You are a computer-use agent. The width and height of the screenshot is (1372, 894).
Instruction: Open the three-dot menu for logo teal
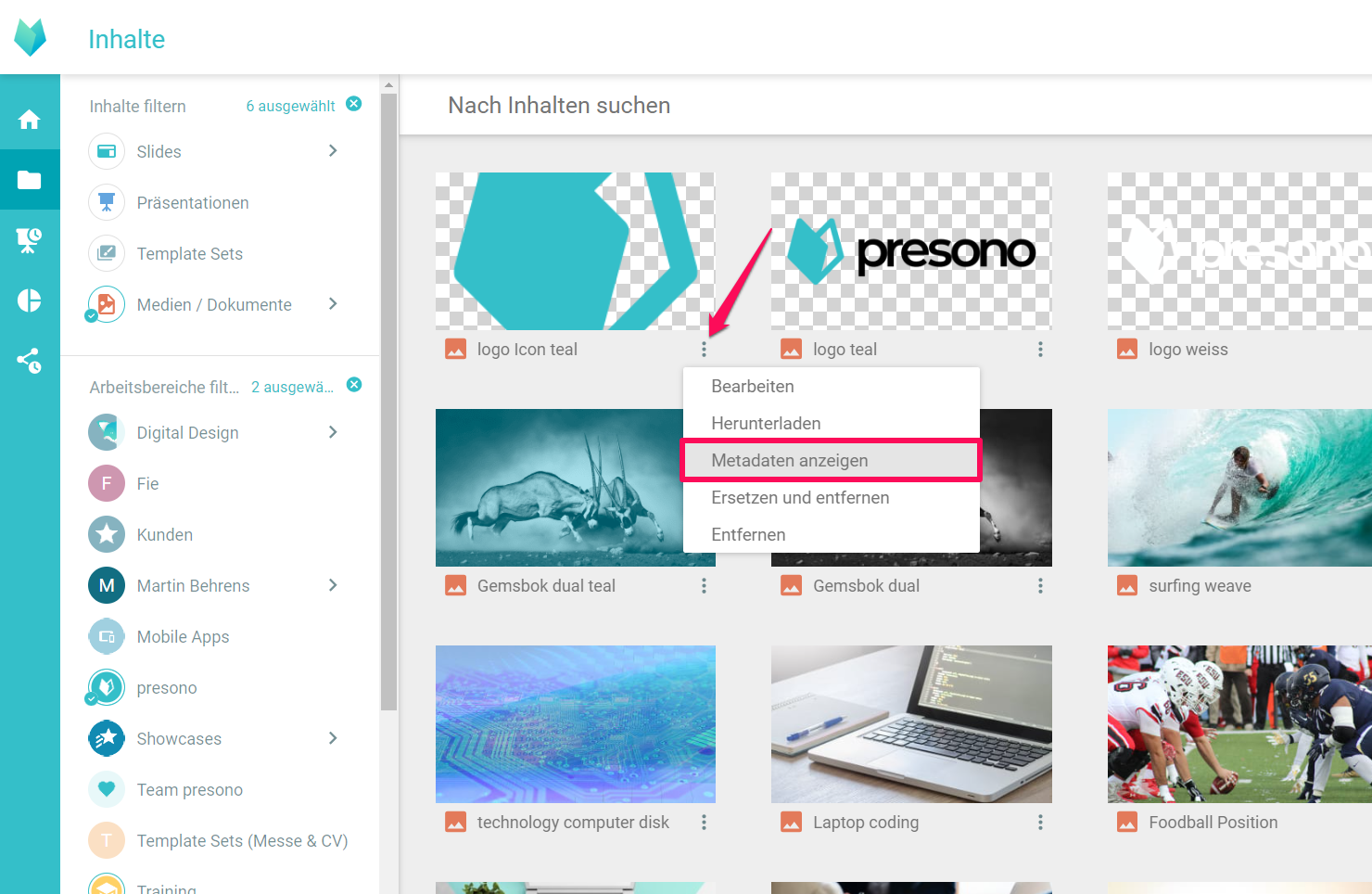[x=1040, y=349]
